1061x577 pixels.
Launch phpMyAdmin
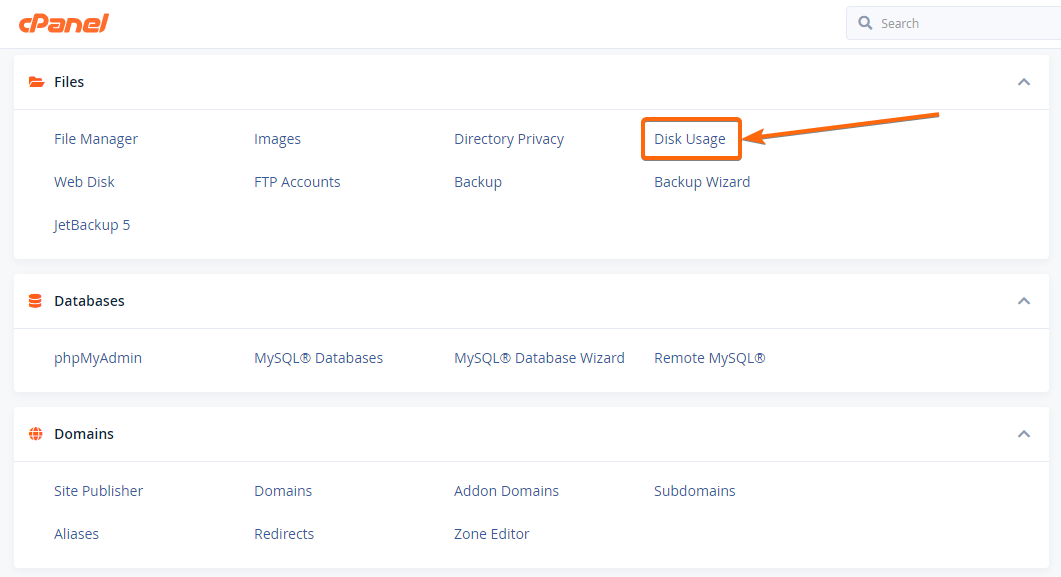coord(98,358)
